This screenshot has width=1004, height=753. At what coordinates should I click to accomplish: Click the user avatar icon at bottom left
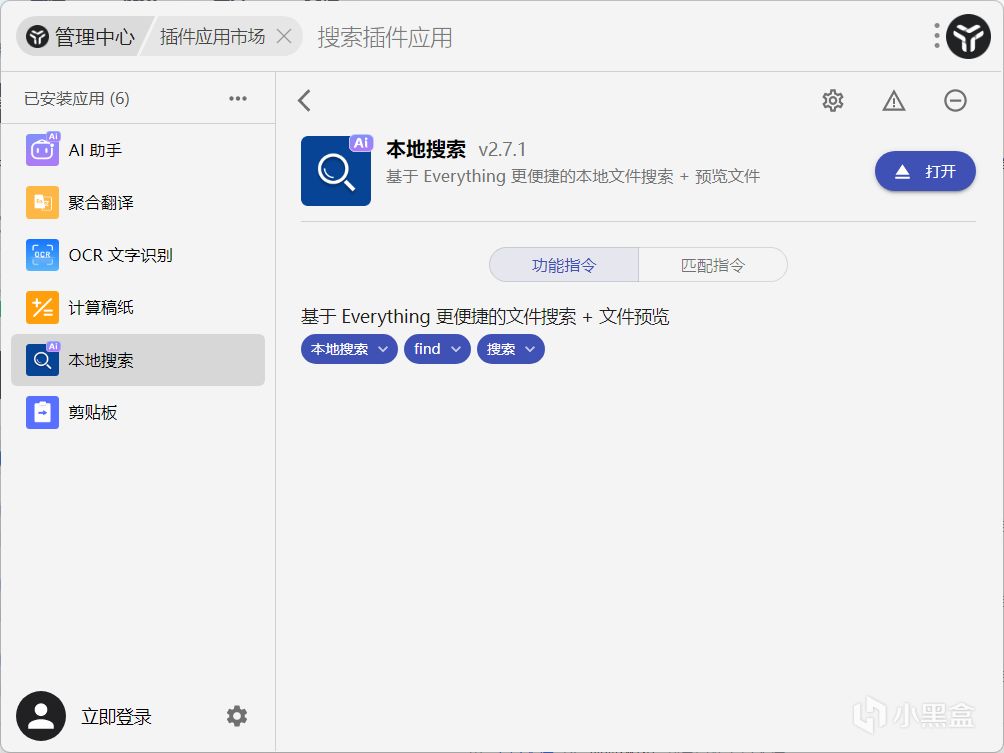click(x=41, y=716)
